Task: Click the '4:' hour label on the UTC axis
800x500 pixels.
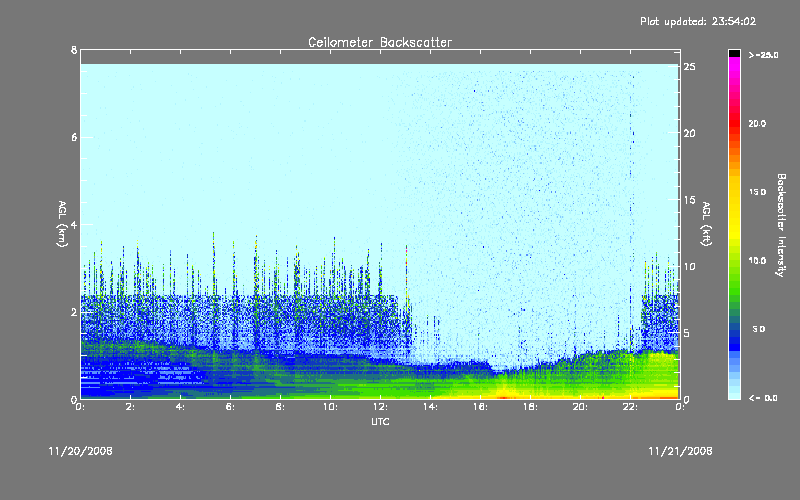Action: coord(180,407)
